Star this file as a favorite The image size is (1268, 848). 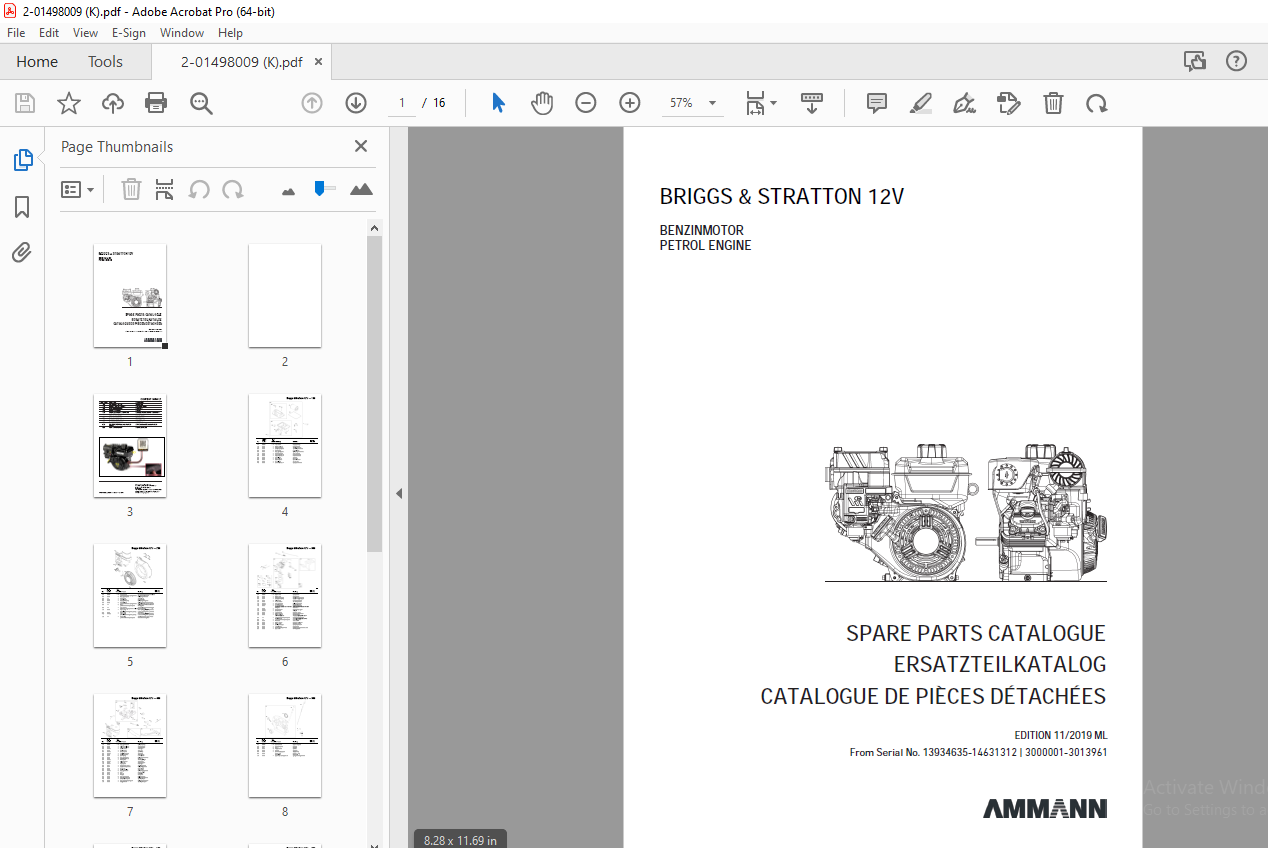[68, 103]
